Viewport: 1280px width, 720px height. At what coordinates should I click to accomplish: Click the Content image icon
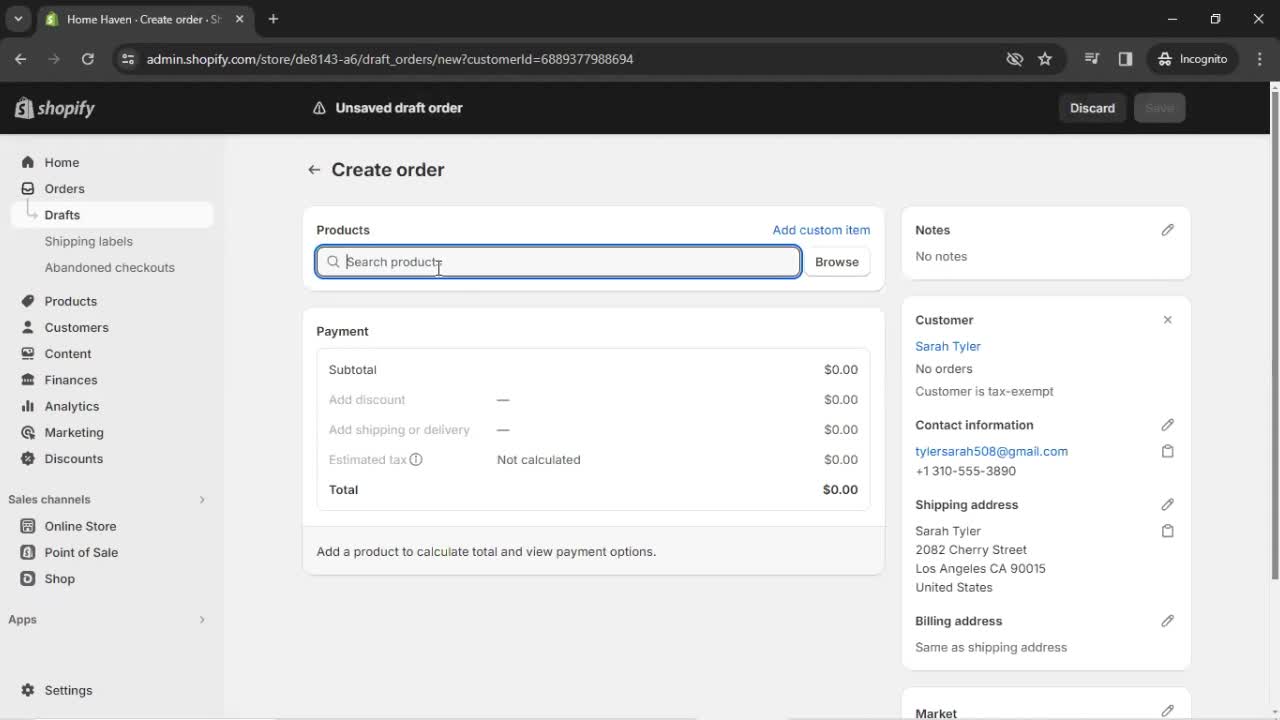coord(27,353)
